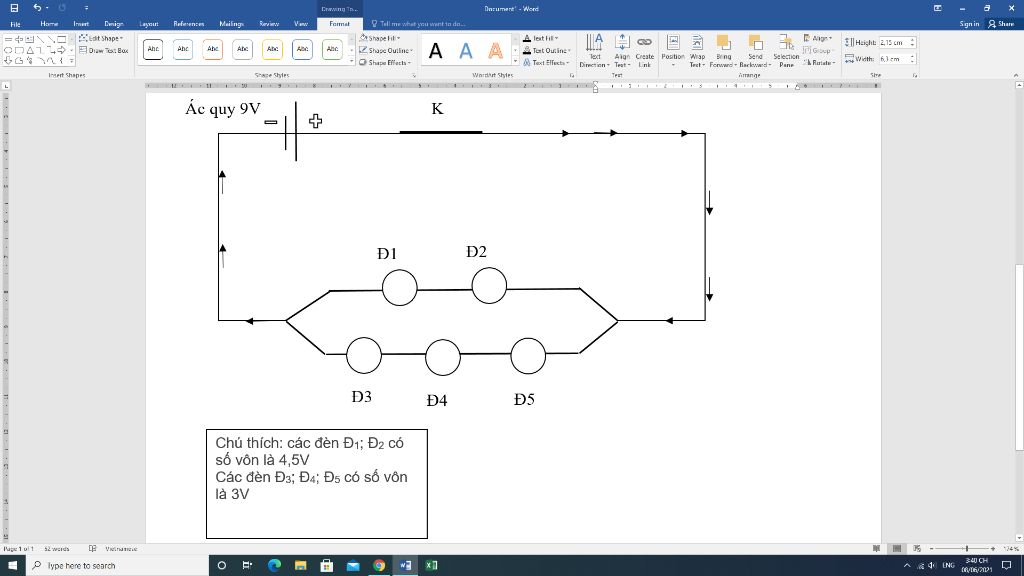Image resolution: width=1024 pixels, height=576 pixels.
Task: Switch to the Home tab
Action: [x=49, y=24]
